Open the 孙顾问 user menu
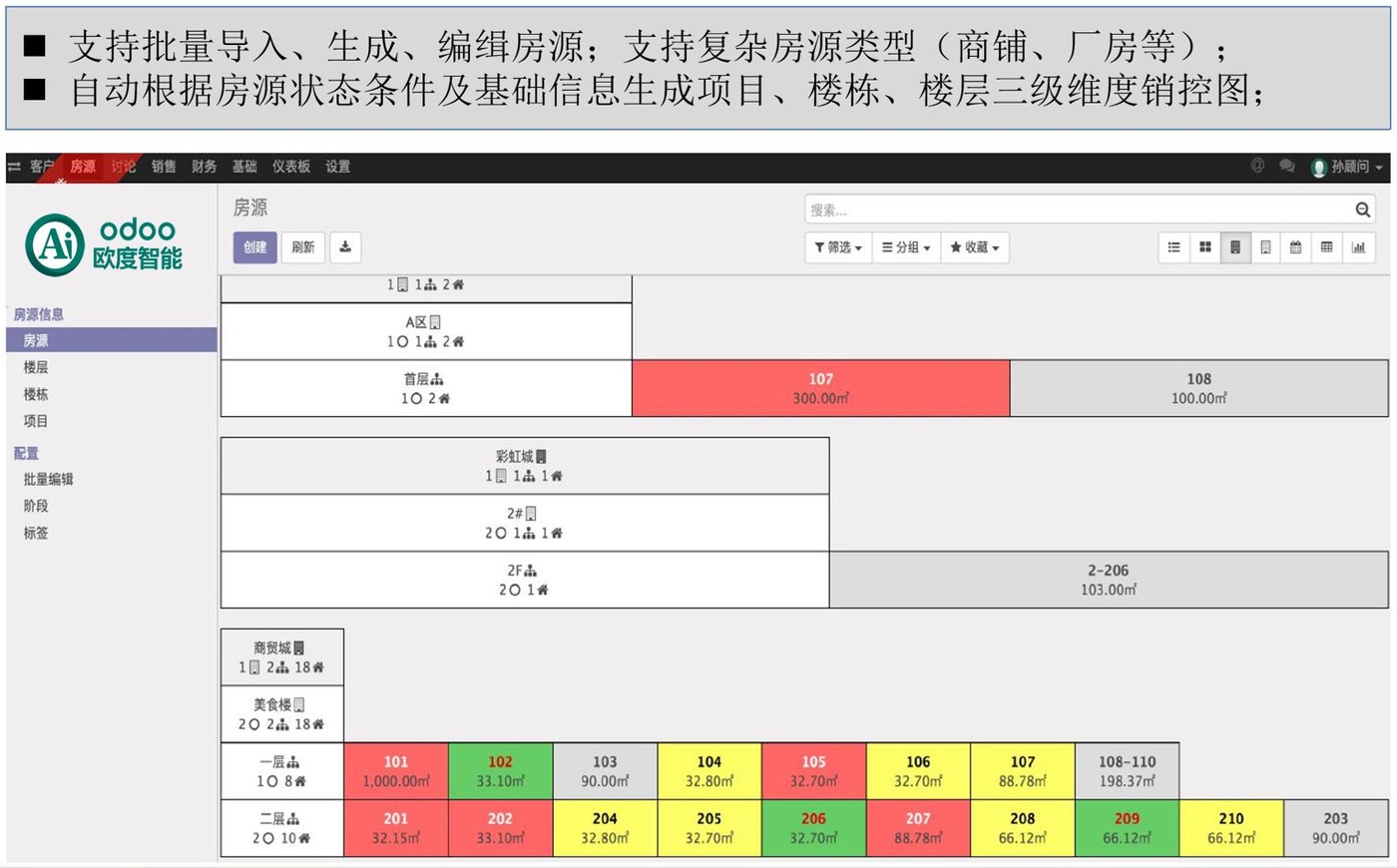This screenshot has height=868, width=1397. pyautogui.click(x=1348, y=167)
